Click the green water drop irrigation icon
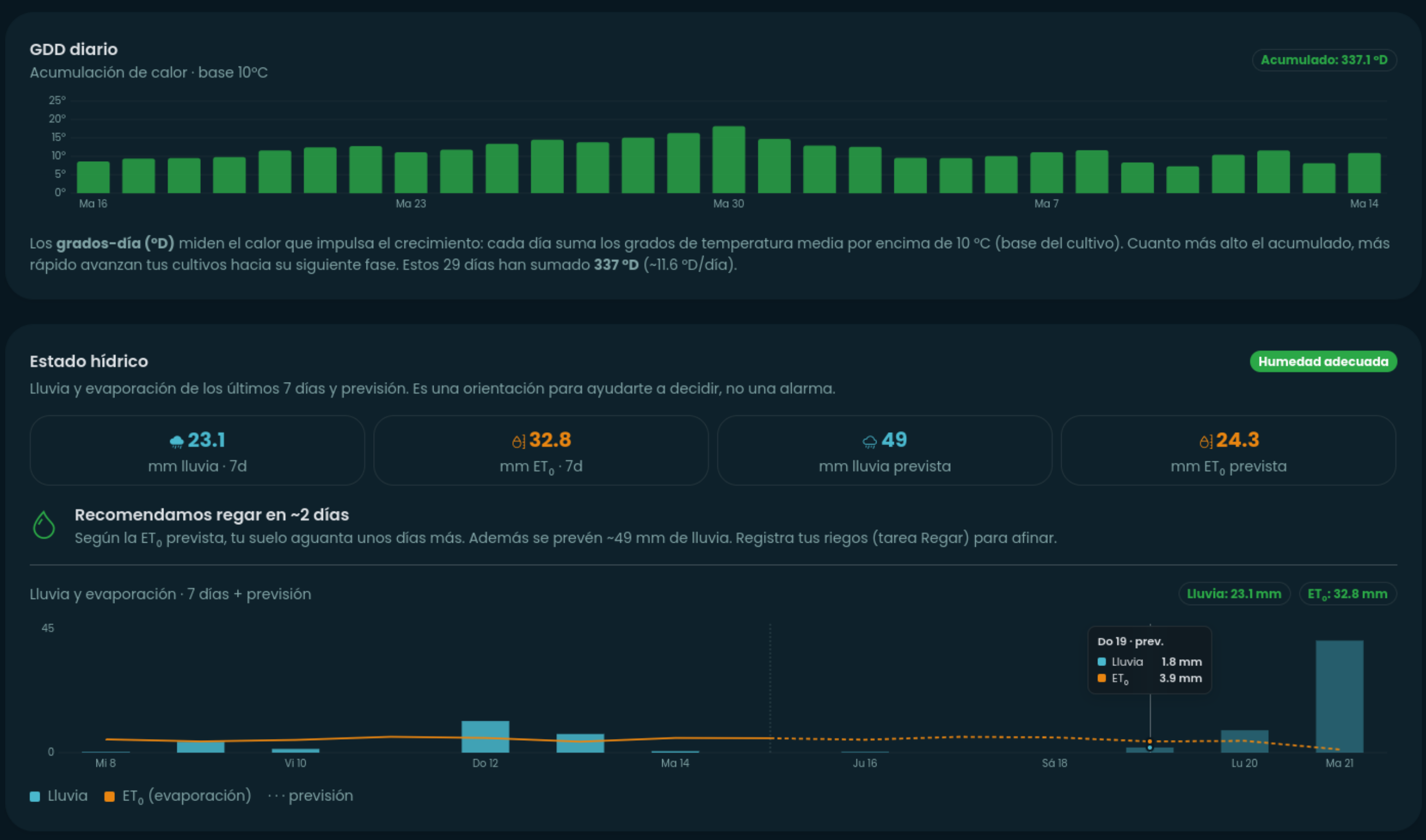 click(x=44, y=525)
